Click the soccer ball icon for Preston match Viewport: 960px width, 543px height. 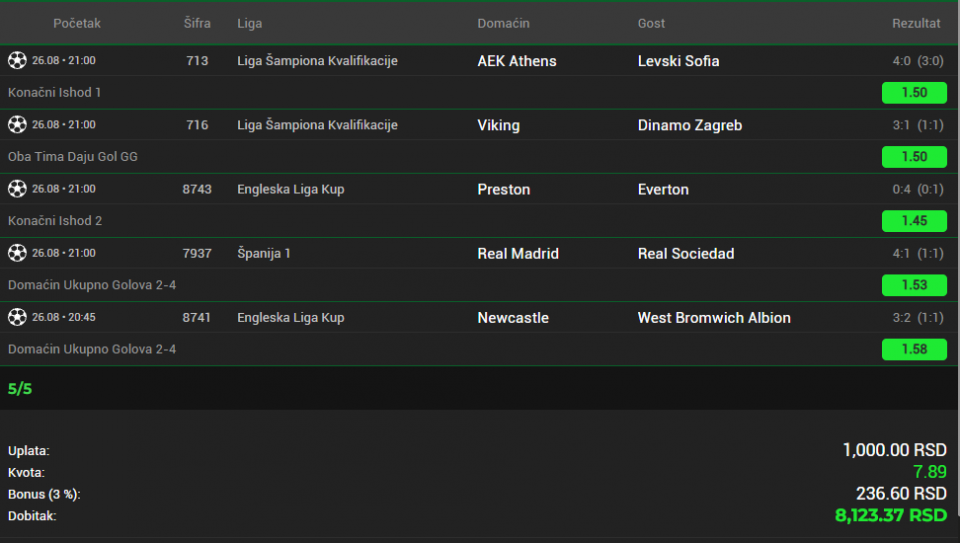point(17,189)
